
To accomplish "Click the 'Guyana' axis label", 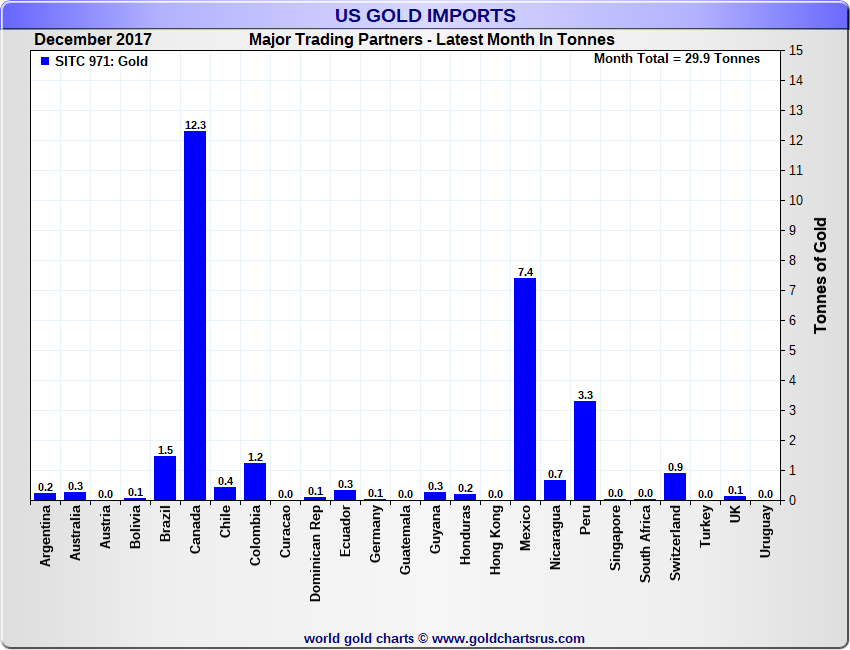I will (x=435, y=529).
